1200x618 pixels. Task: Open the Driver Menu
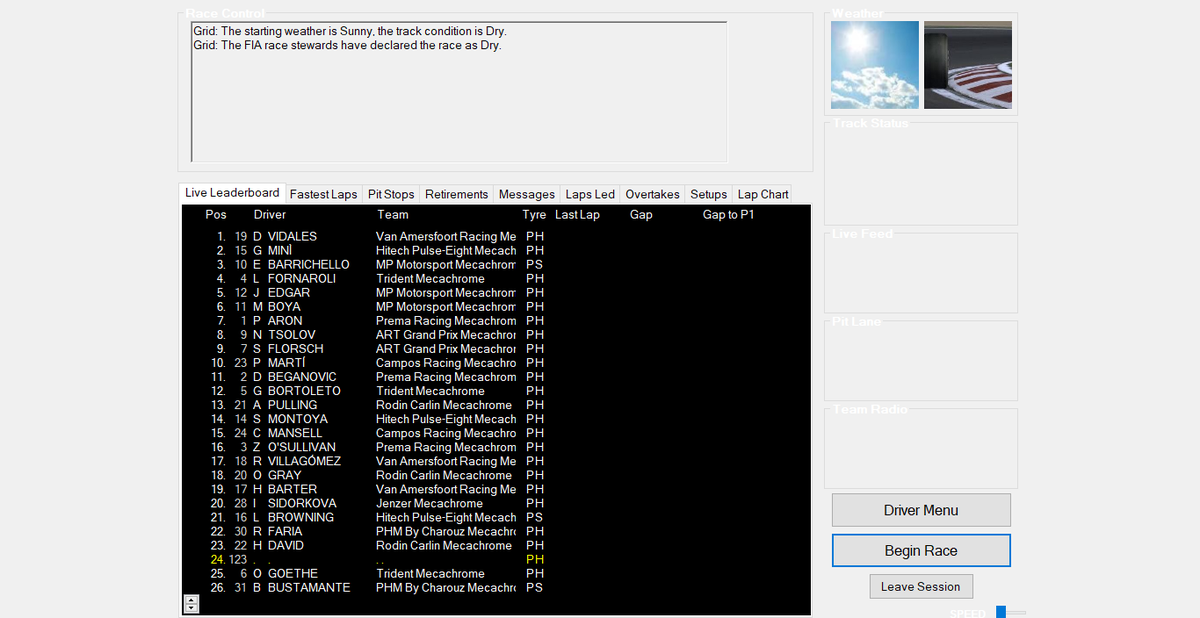pyautogui.click(x=921, y=510)
